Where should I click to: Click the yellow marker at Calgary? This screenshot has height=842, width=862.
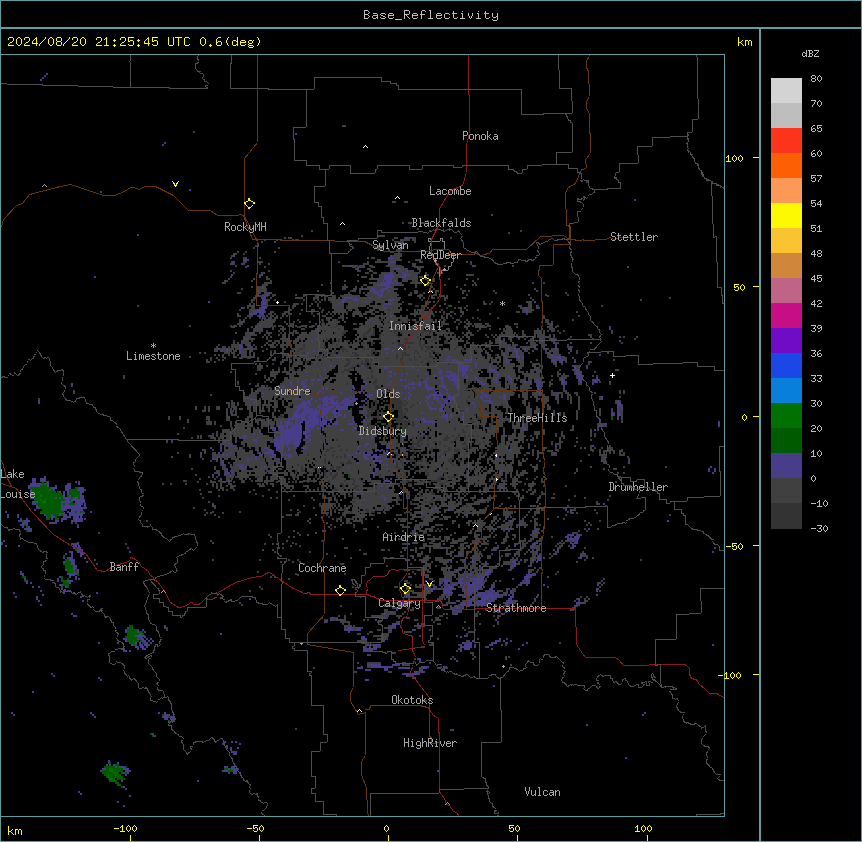pos(405,589)
